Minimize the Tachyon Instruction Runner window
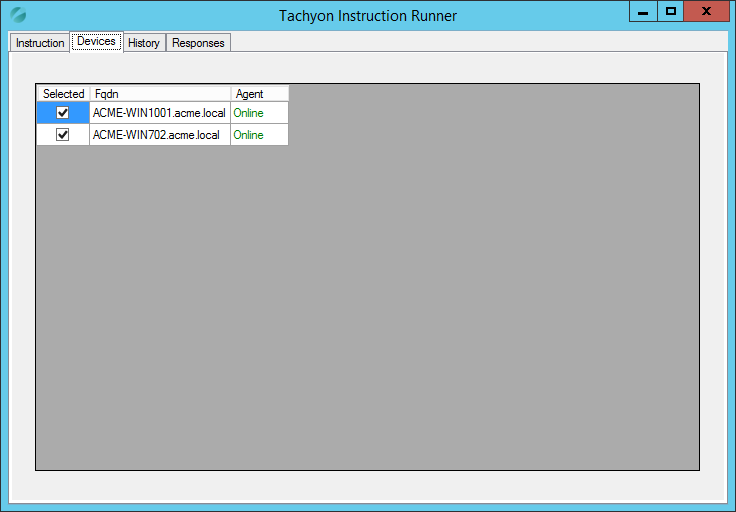736x512 pixels. click(x=643, y=11)
